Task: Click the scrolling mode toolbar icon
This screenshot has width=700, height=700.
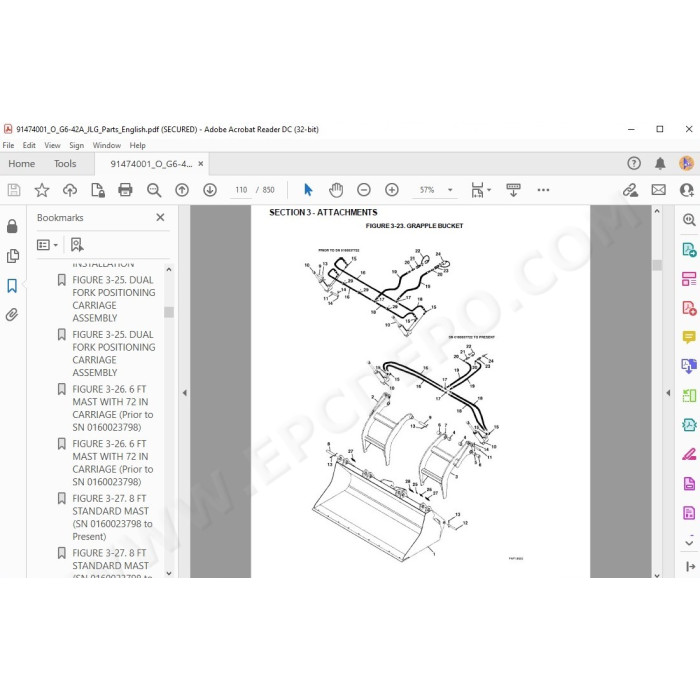Action: pos(513,190)
